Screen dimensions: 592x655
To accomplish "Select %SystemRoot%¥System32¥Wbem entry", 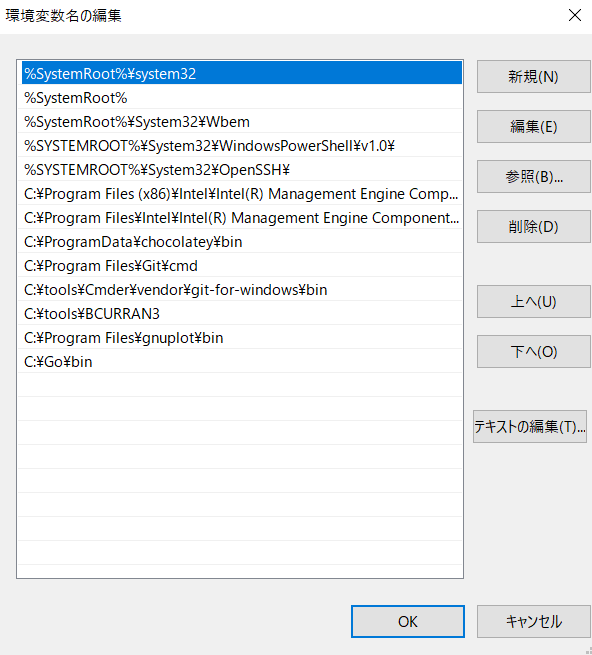I will point(241,122).
